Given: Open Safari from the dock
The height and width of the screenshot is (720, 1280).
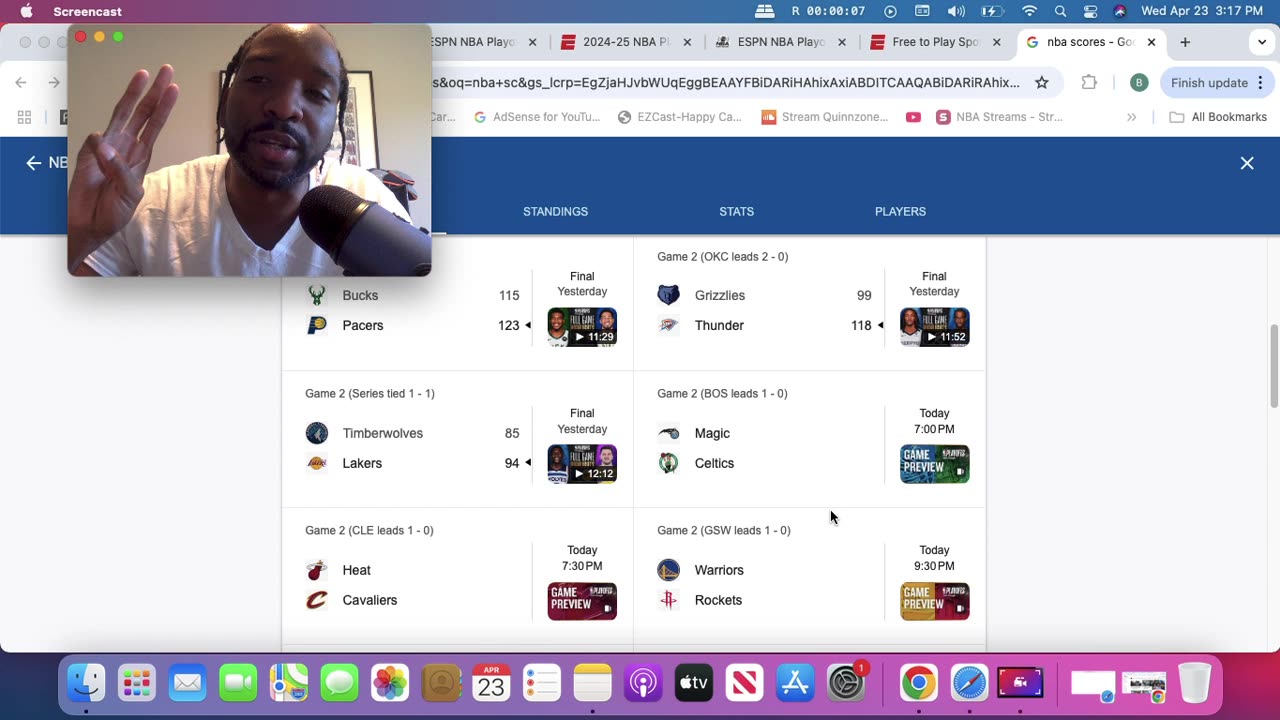Looking at the screenshot, I should [x=969, y=684].
